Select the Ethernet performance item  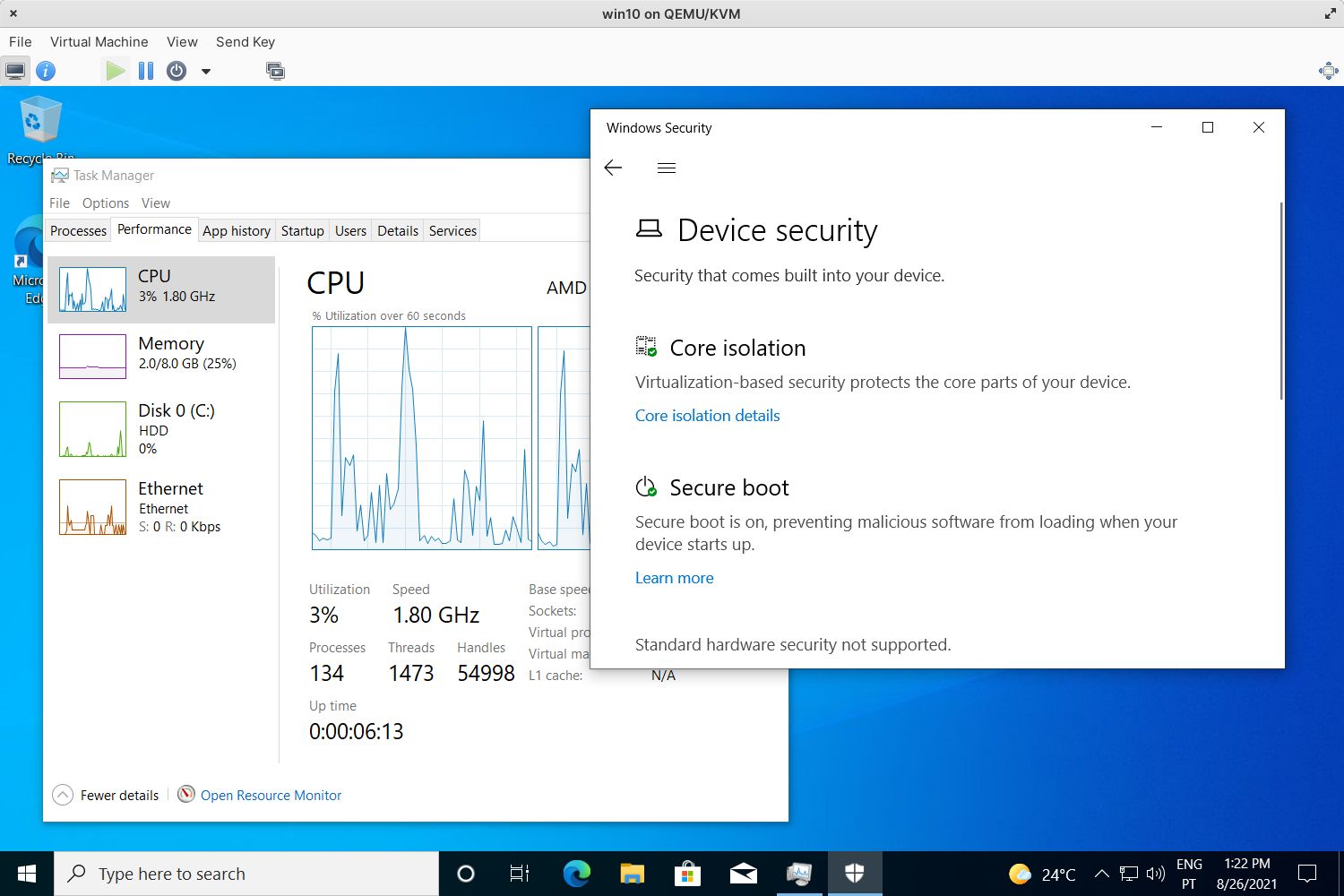click(x=161, y=507)
